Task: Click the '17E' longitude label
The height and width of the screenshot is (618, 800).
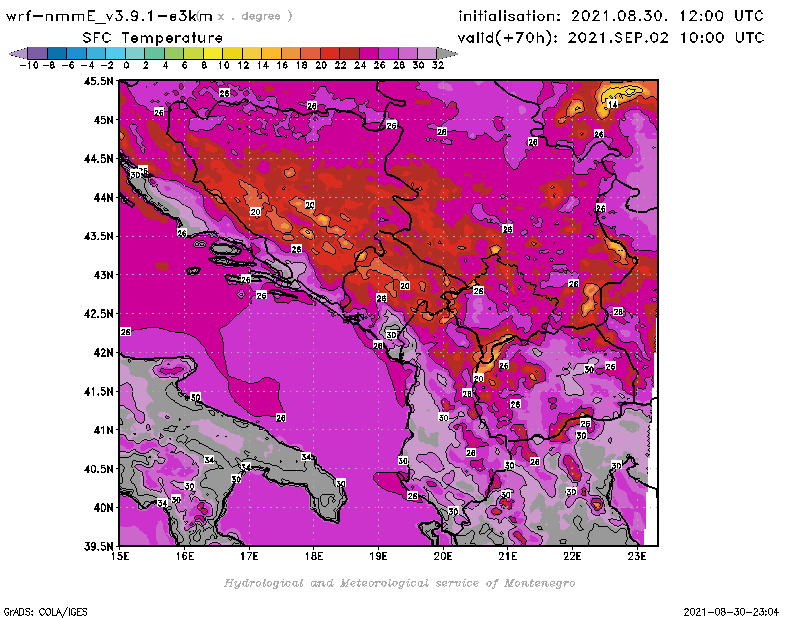Action: point(249,556)
